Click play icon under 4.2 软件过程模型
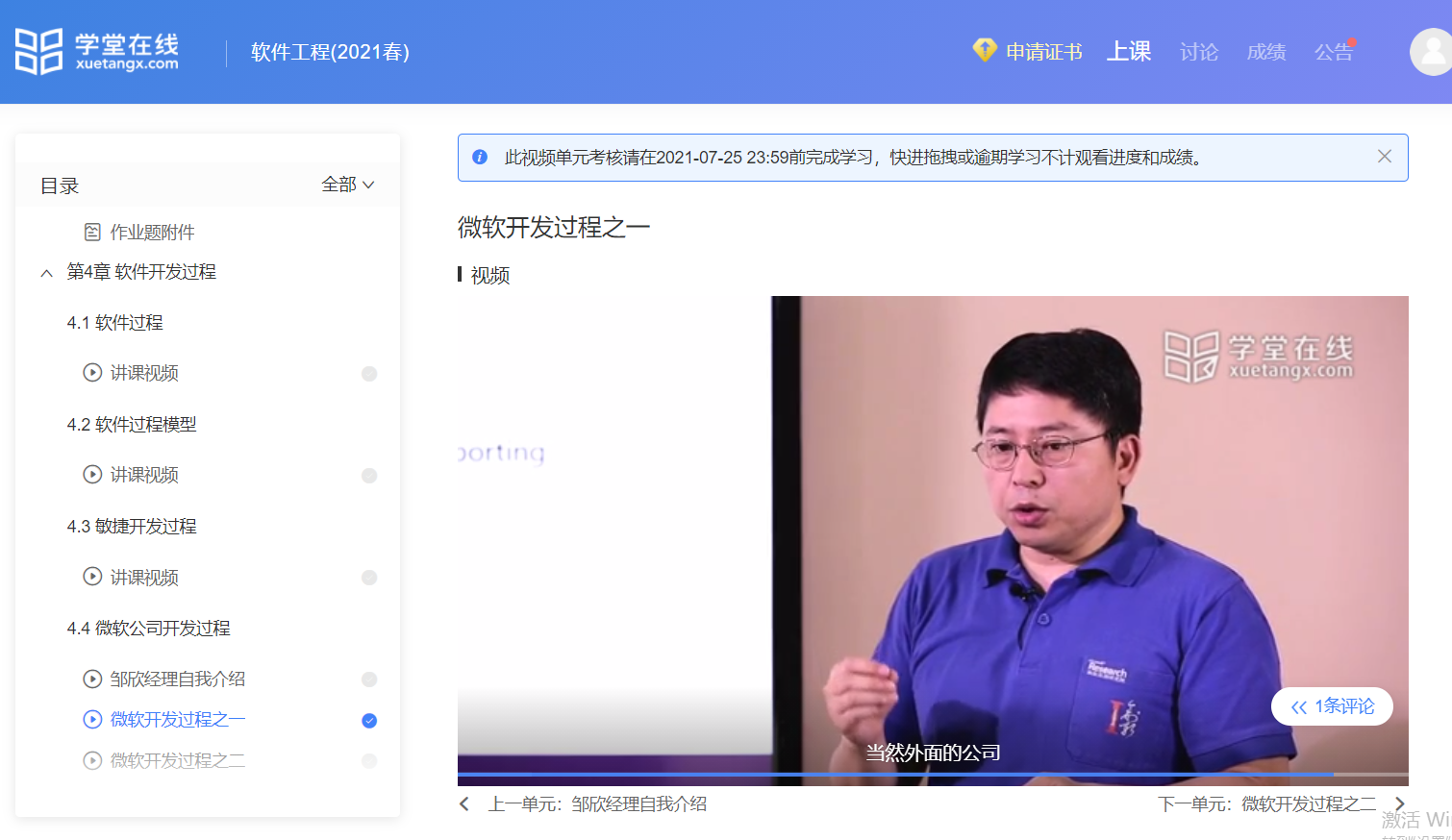Image resolution: width=1452 pixels, height=840 pixels. (x=92, y=474)
